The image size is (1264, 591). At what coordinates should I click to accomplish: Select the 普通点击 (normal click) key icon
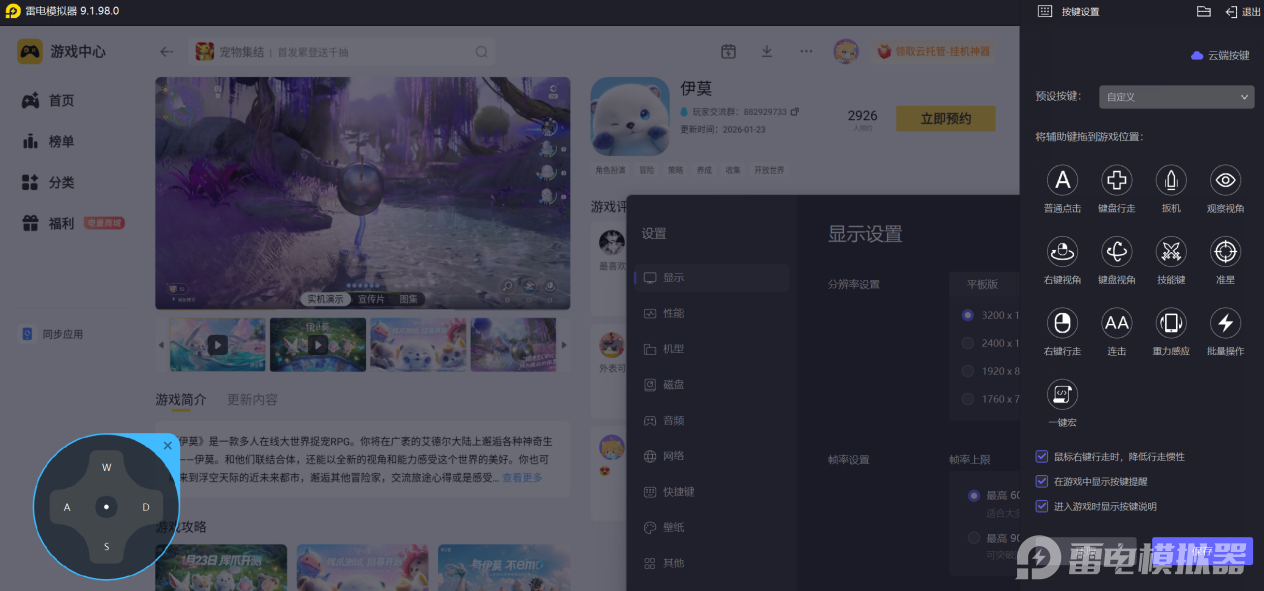point(1062,180)
